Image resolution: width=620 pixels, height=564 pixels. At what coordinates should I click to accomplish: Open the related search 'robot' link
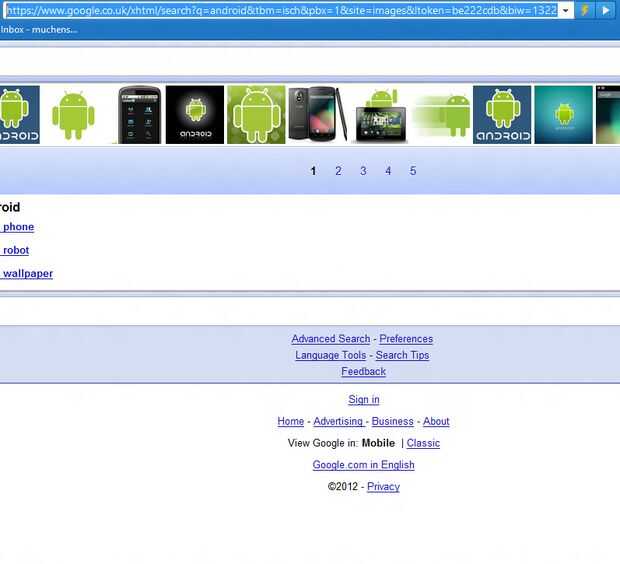15,250
